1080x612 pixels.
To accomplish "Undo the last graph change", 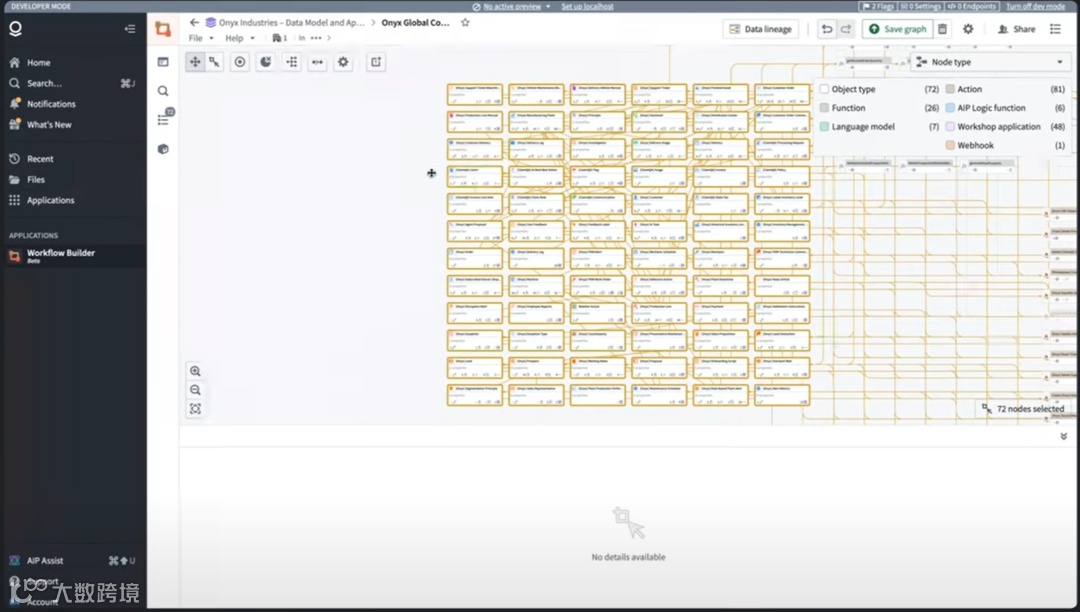I will [x=827, y=29].
